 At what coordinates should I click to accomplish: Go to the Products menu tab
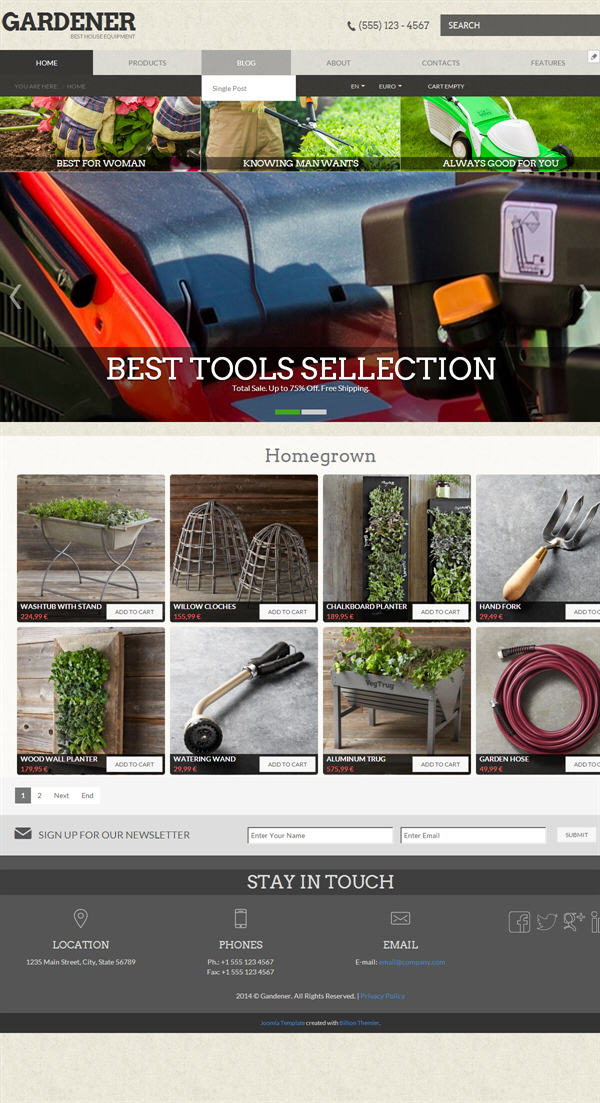[147, 63]
